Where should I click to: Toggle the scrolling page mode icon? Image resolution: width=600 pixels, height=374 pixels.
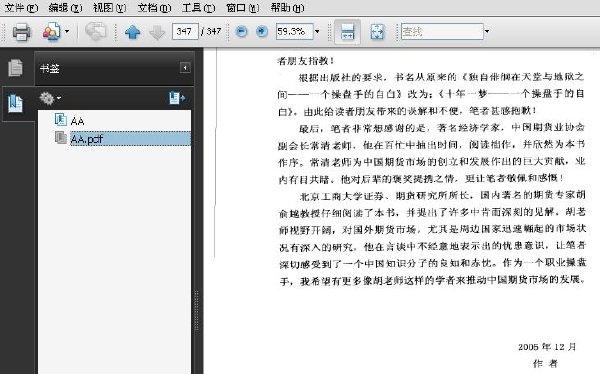coord(347,32)
